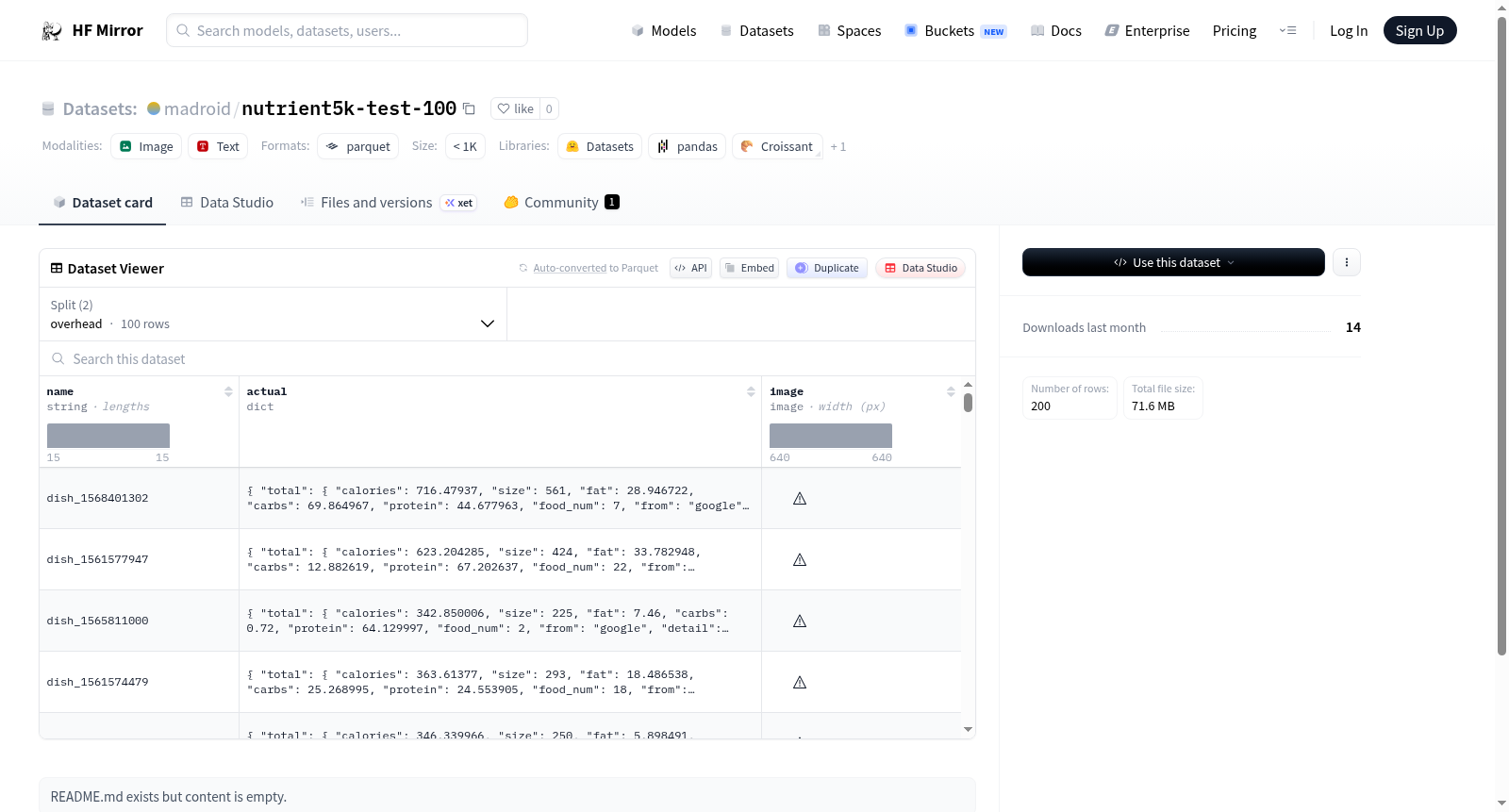The height and width of the screenshot is (812, 1509).
Task: Click warning icon in dish_1565811000 row
Action: tap(800, 621)
